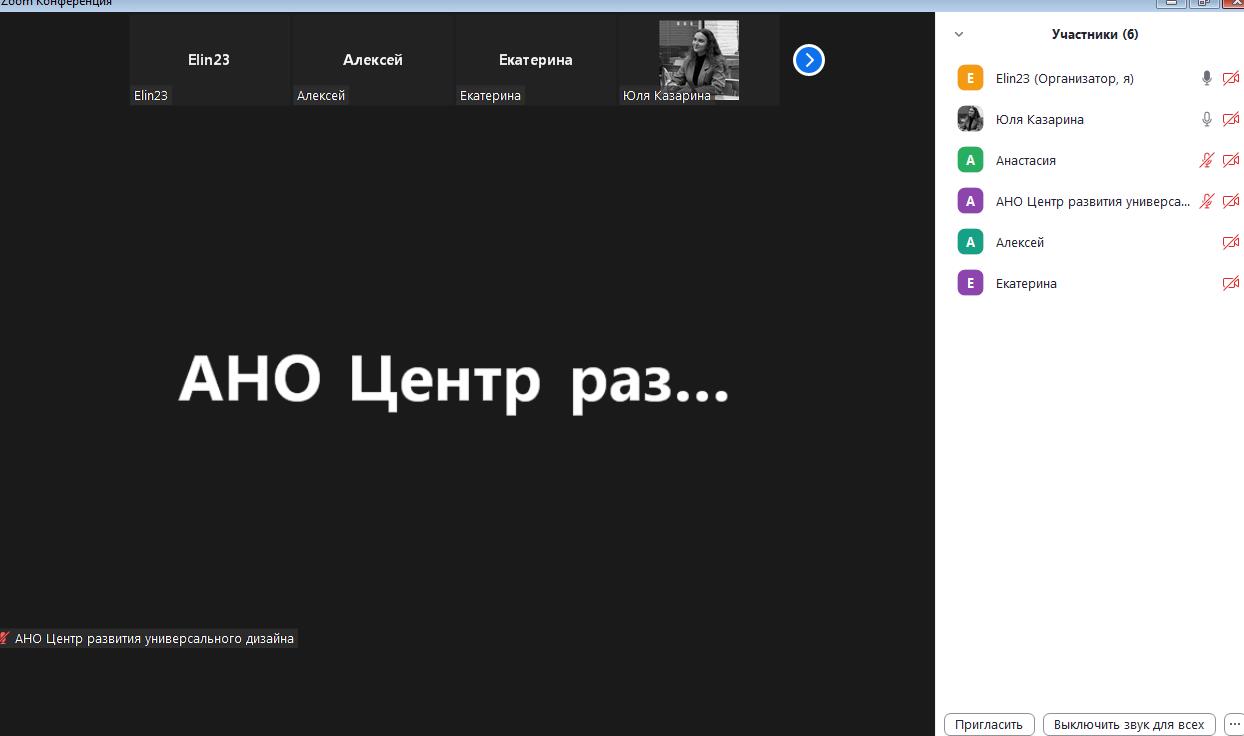Click large АНО Центр раз... speaker placeholder
The width and height of the screenshot is (1244, 736).
[x=454, y=380]
